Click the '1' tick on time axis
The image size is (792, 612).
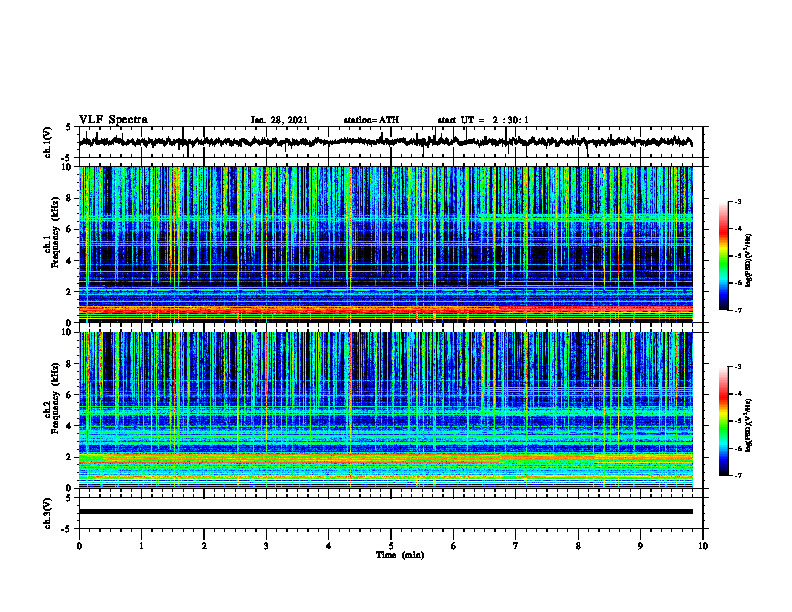point(141,546)
